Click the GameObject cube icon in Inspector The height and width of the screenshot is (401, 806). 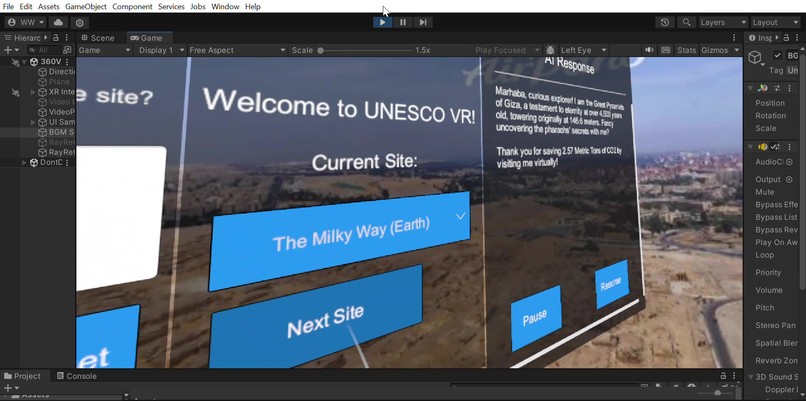tap(755, 58)
